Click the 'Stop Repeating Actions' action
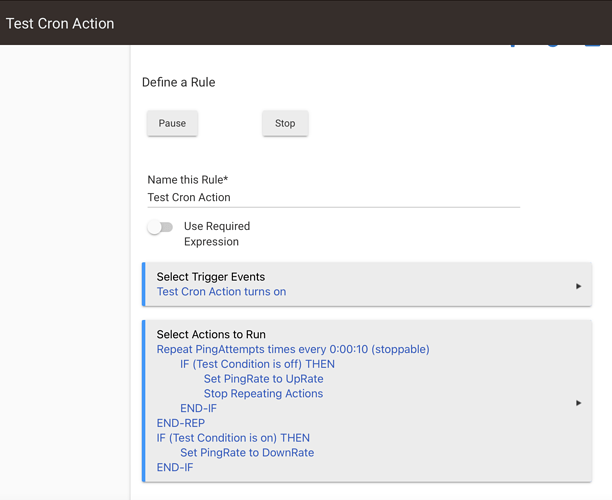This screenshot has height=500, width=612. pyautogui.click(x=263, y=394)
